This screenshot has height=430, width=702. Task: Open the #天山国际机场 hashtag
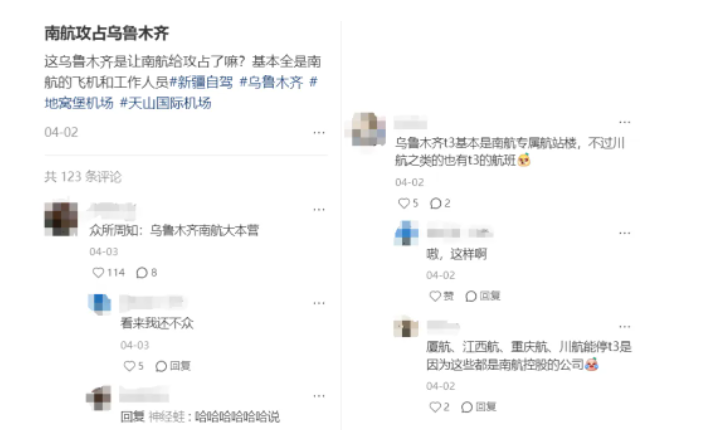(x=165, y=103)
